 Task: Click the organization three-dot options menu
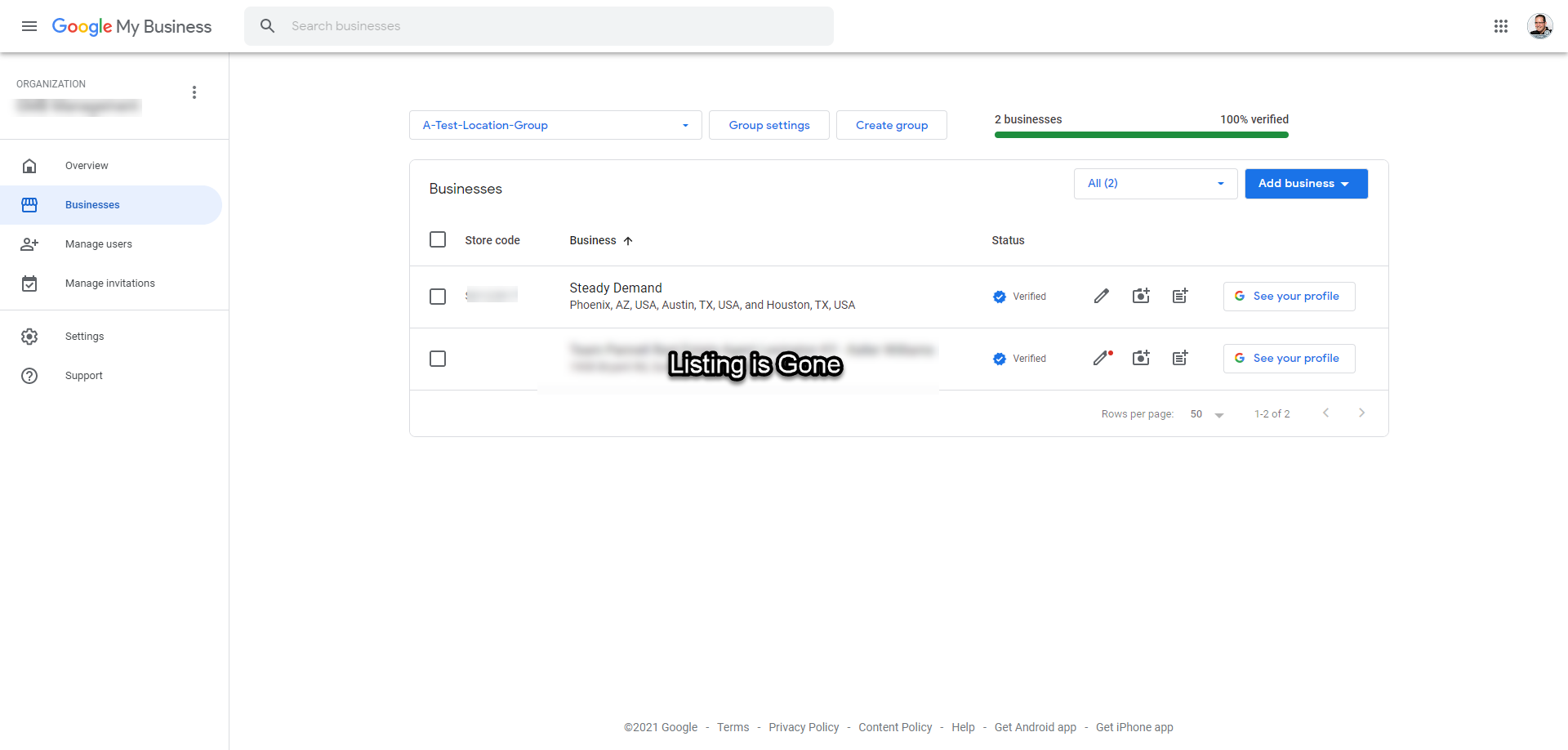point(194,92)
